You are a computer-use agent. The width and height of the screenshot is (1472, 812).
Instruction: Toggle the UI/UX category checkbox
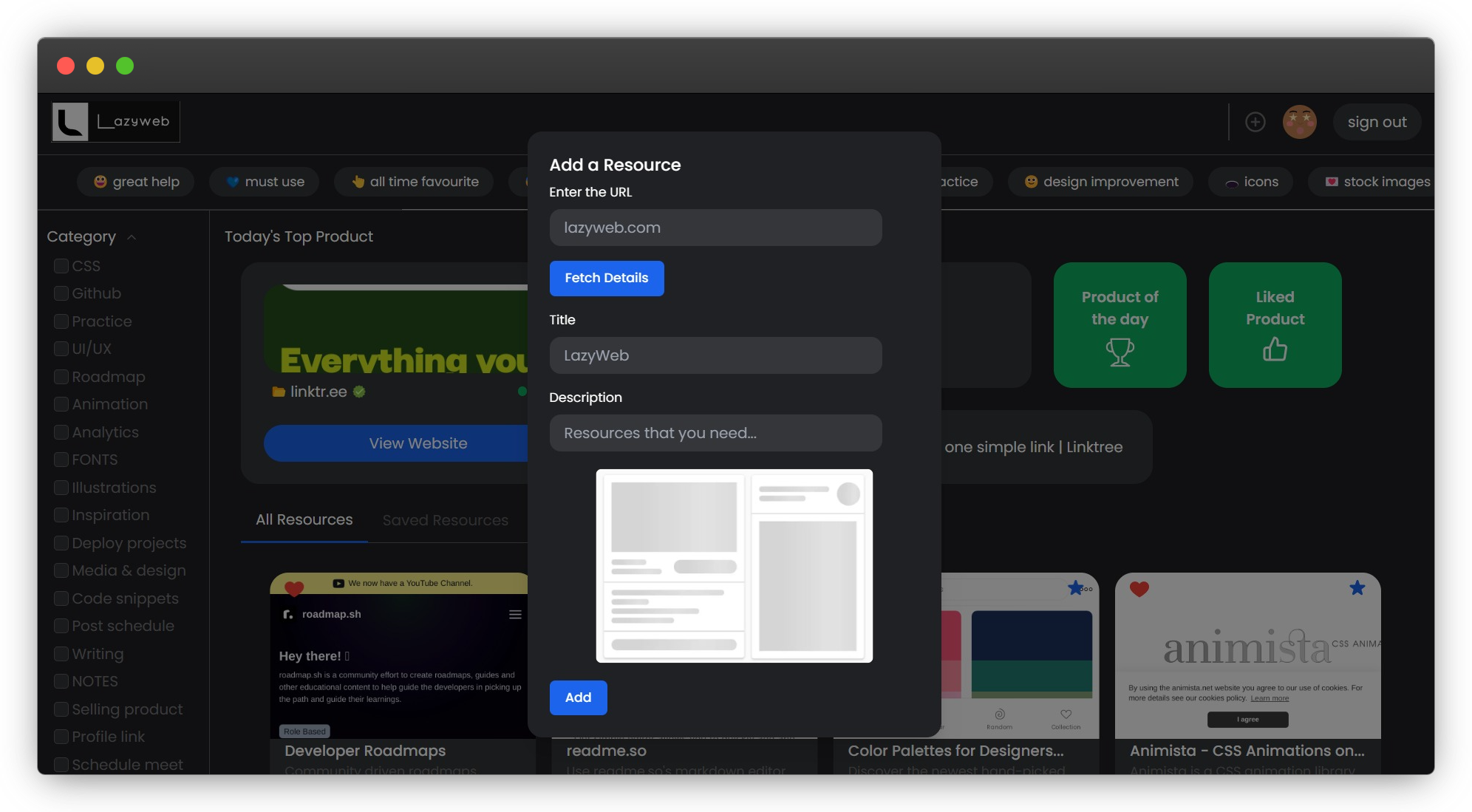point(61,349)
